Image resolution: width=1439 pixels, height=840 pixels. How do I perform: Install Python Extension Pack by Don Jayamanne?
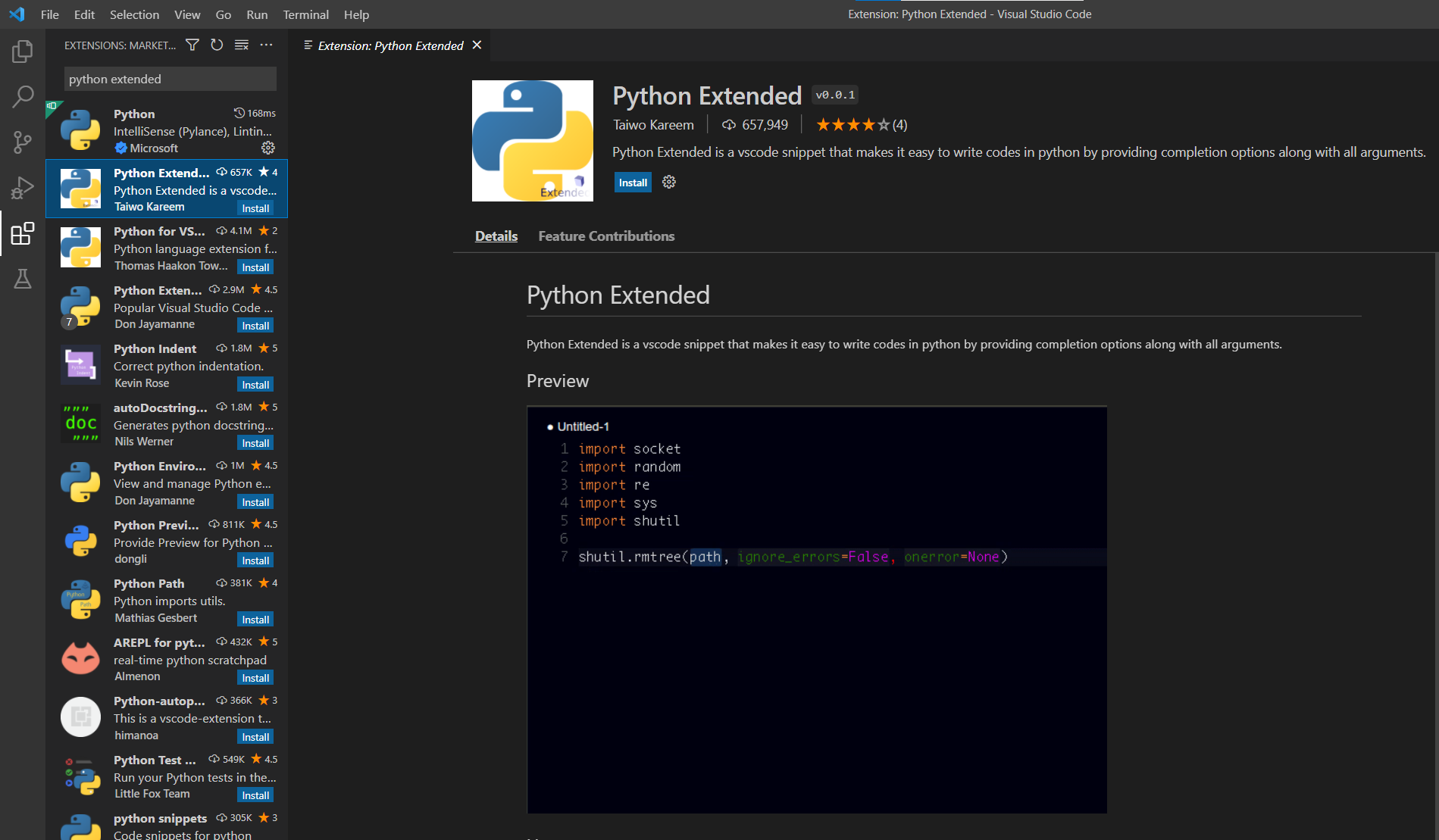click(x=255, y=326)
